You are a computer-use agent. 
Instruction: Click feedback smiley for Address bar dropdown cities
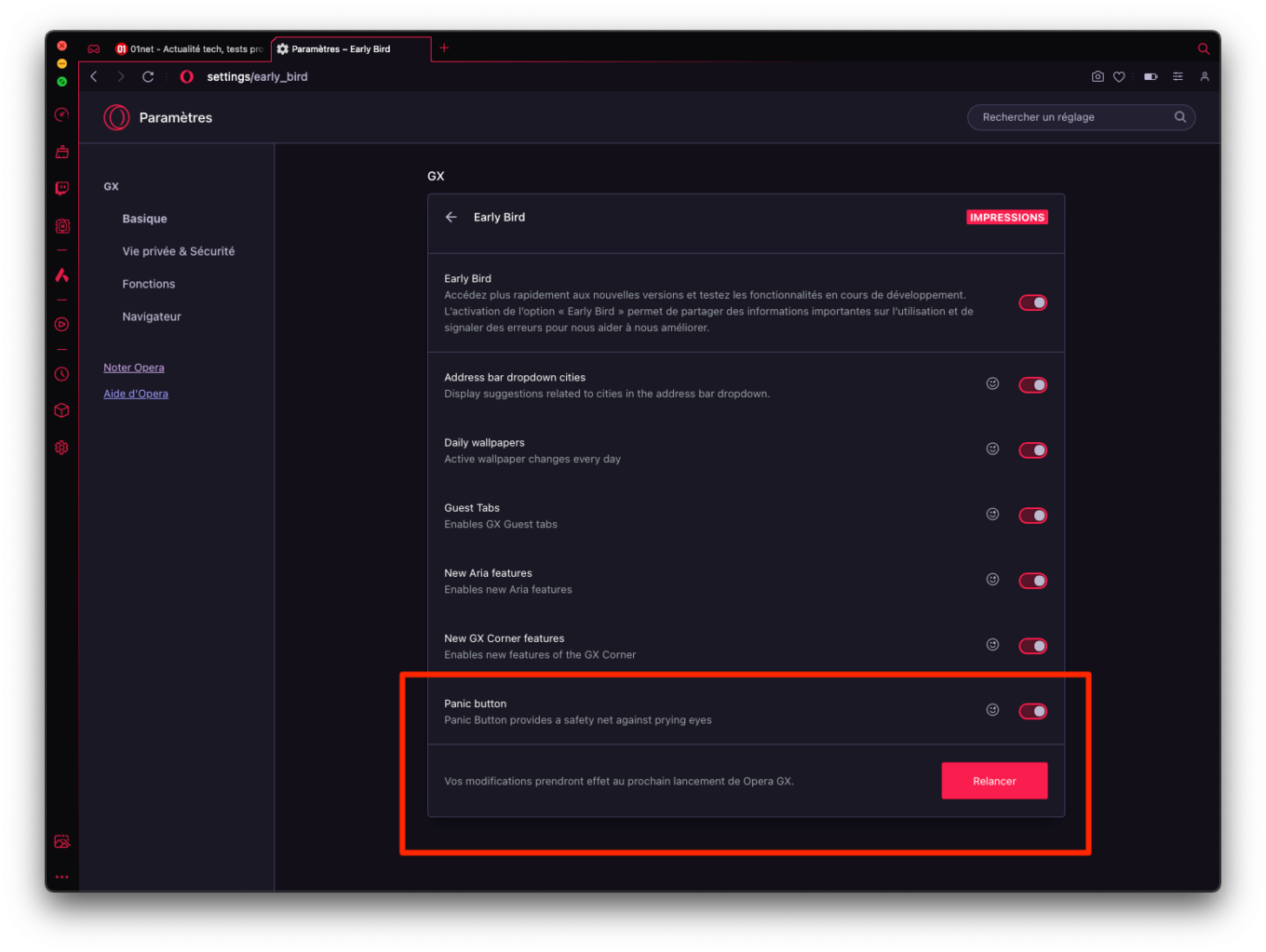(992, 383)
